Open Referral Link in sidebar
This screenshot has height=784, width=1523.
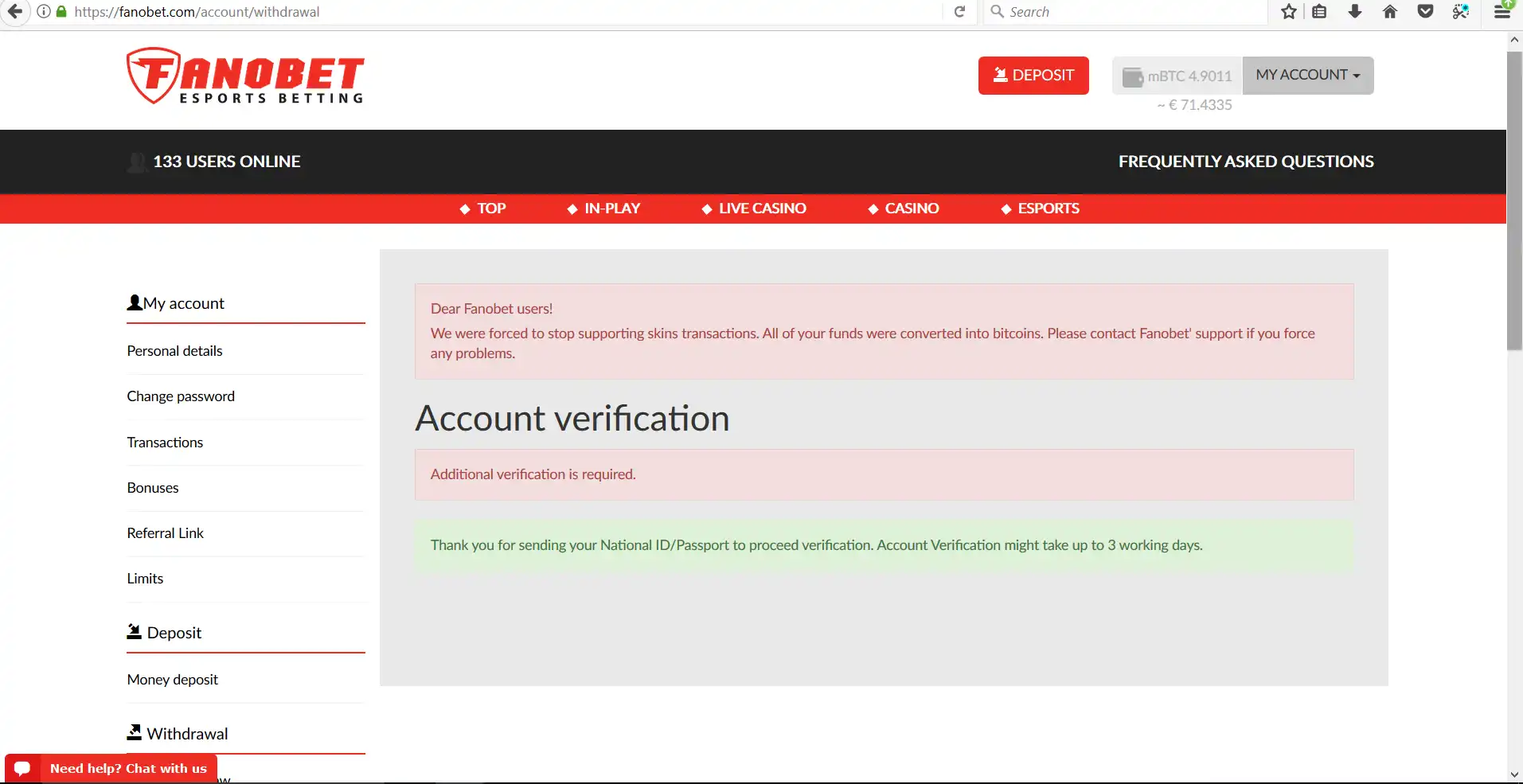pyautogui.click(x=166, y=533)
